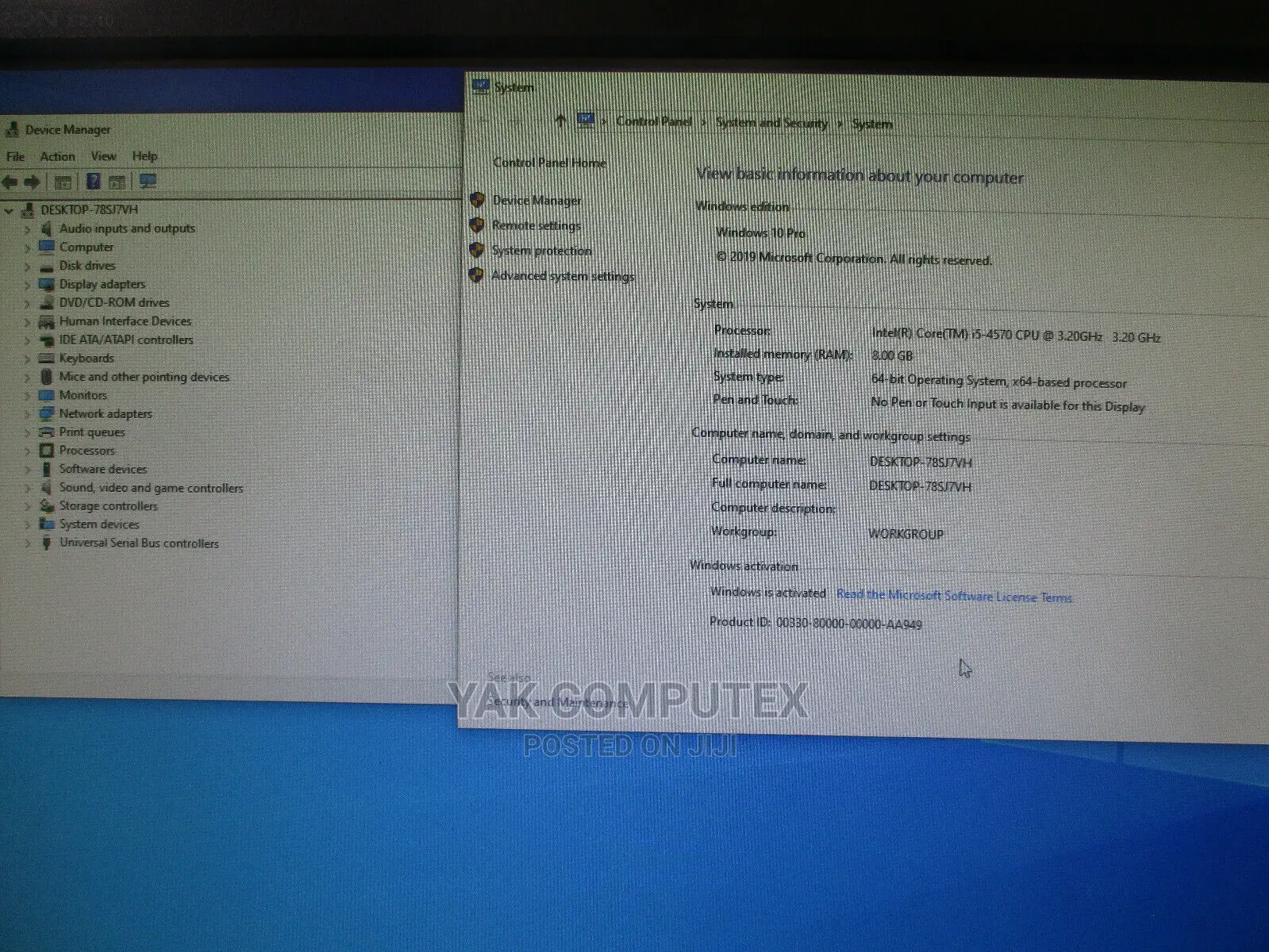Viewport: 1269px width, 952px height.
Task: Select the Storage controllers icon
Action: pyautogui.click(x=46, y=506)
